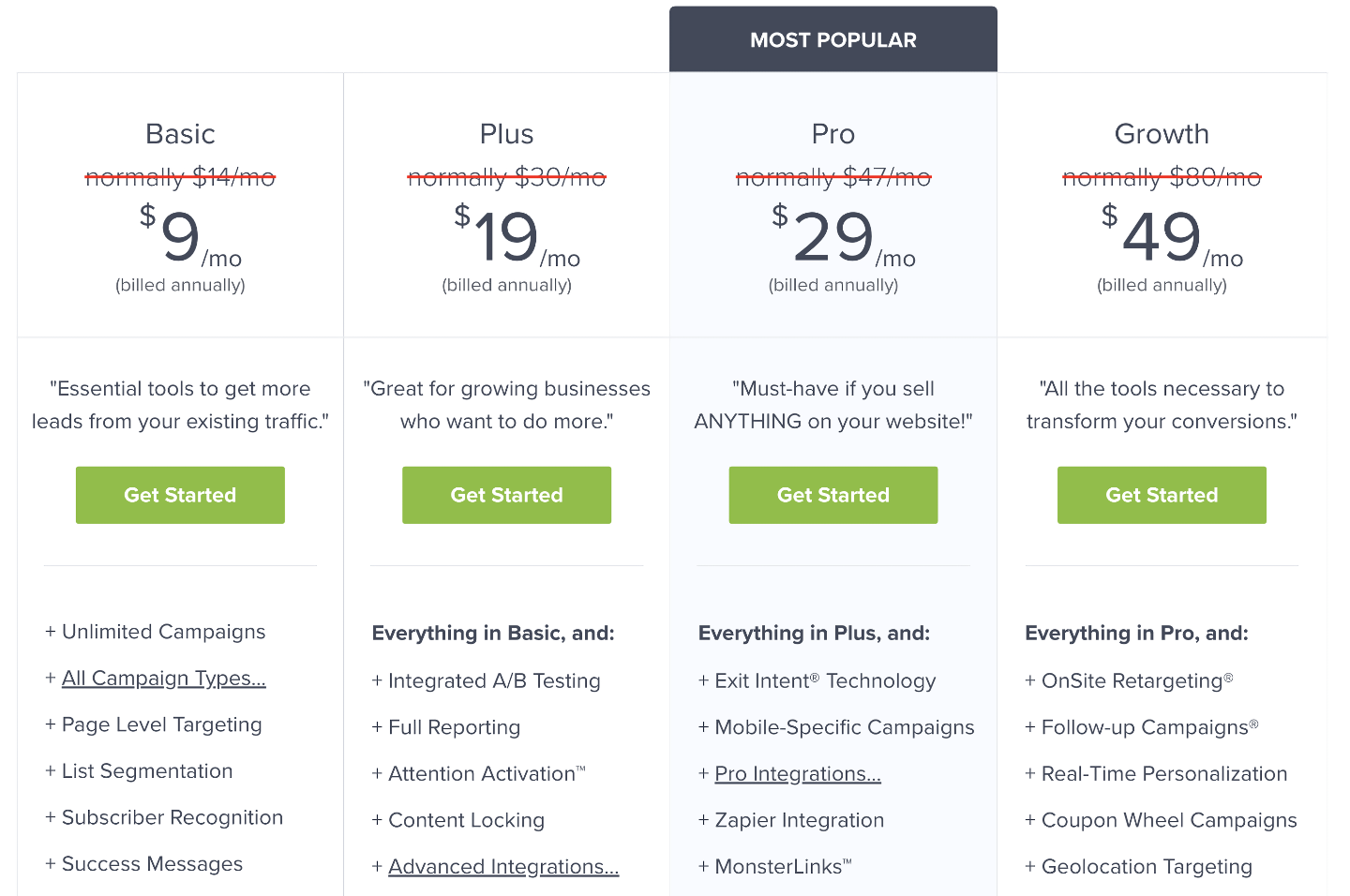Select the Geolocation Targeting feature
The width and height of the screenshot is (1350, 896).
click(x=1147, y=867)
